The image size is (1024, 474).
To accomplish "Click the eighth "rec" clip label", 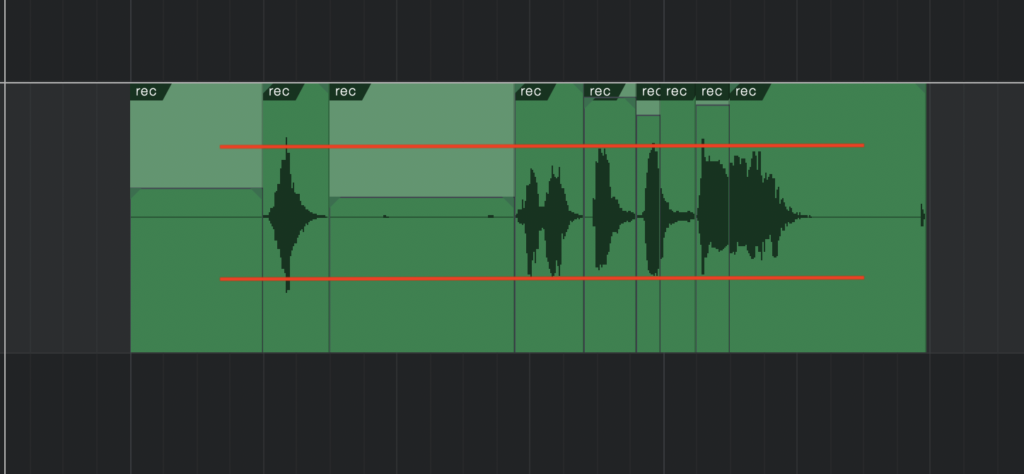I will pos(711,92).
